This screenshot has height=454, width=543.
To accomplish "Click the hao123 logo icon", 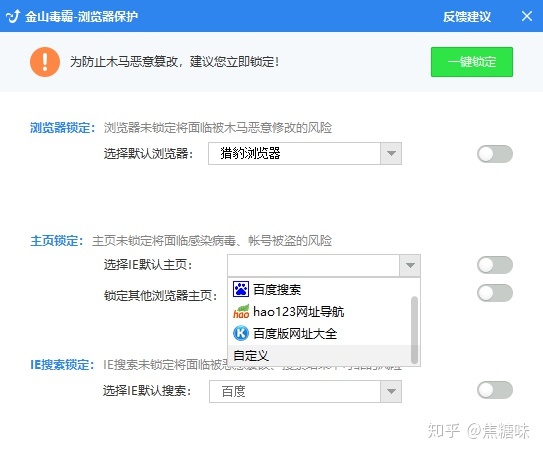I will pos(241,311).
